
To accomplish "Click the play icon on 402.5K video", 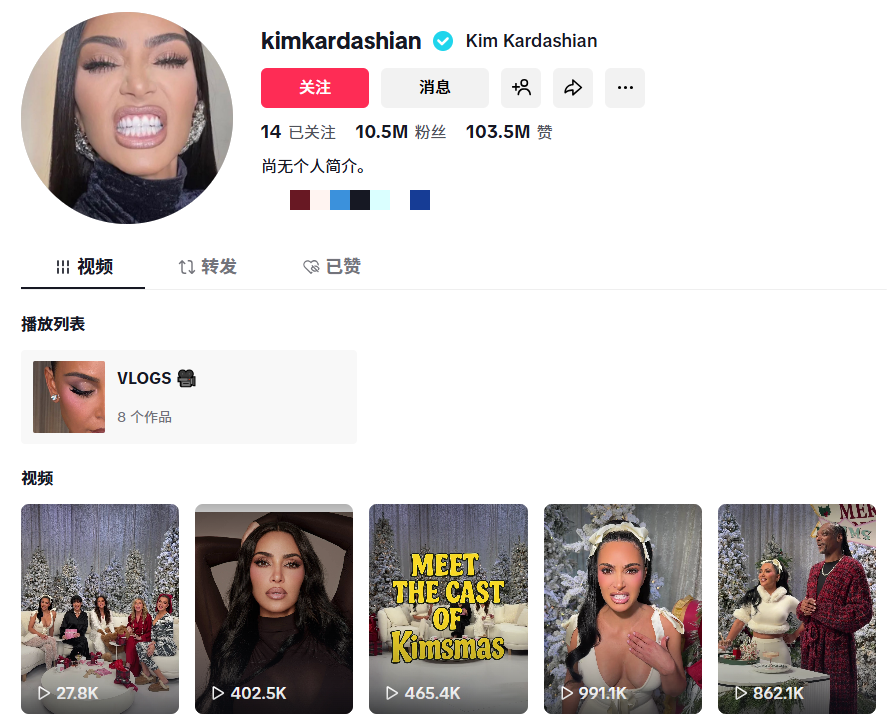I will pyautogui.click(x=218, y=693).
